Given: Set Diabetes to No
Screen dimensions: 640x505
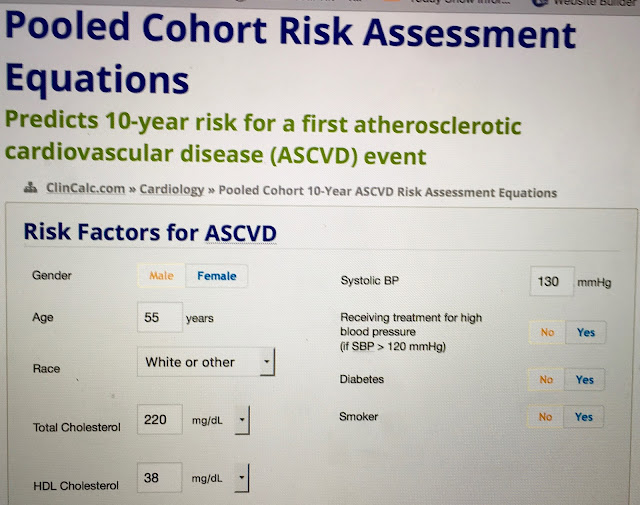Looking at the screenshot, I should [x=546, y=380].
